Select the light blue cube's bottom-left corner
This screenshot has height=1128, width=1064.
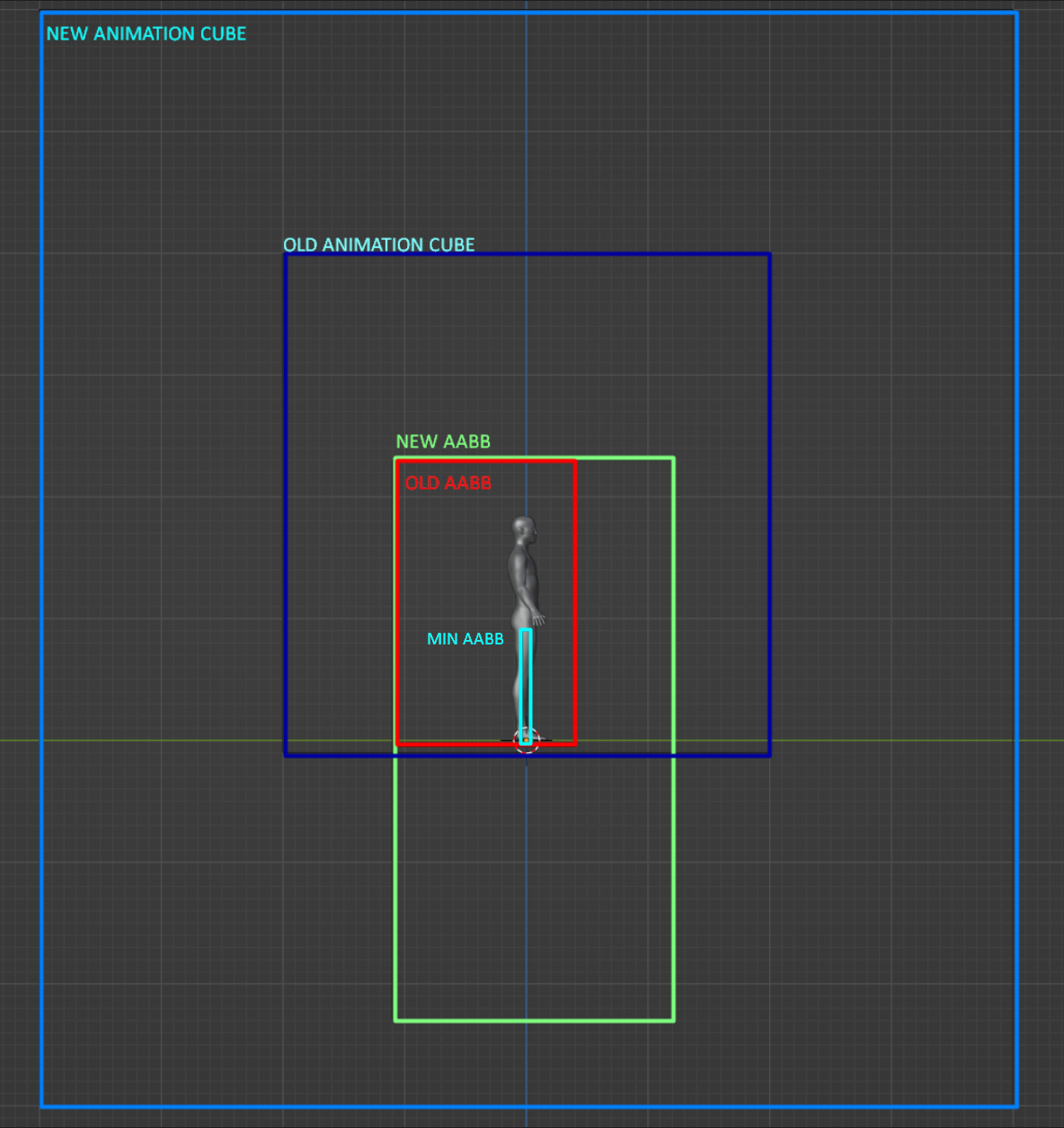42,1106
